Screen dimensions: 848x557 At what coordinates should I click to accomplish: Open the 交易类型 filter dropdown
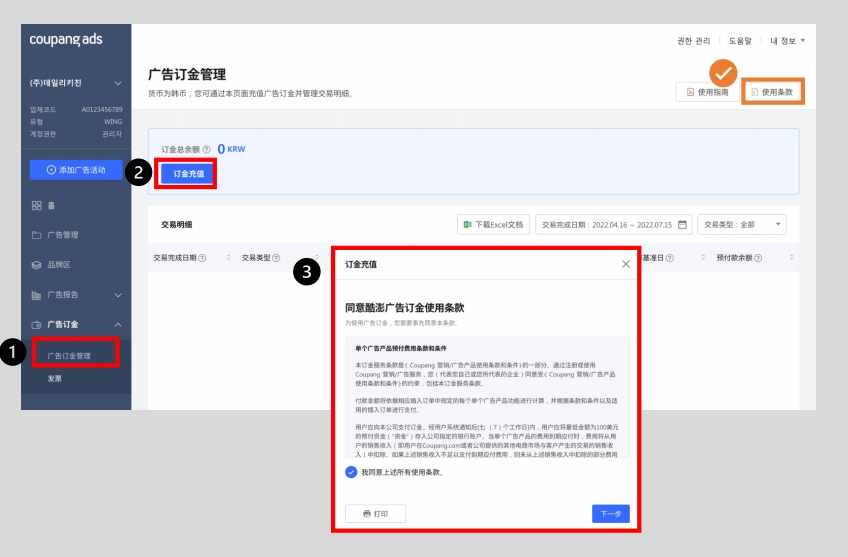click(742, 224)
